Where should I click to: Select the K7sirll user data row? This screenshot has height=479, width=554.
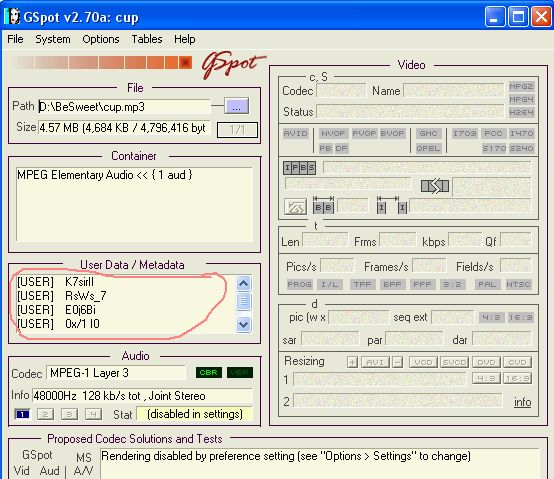click(x=55, y=282)
